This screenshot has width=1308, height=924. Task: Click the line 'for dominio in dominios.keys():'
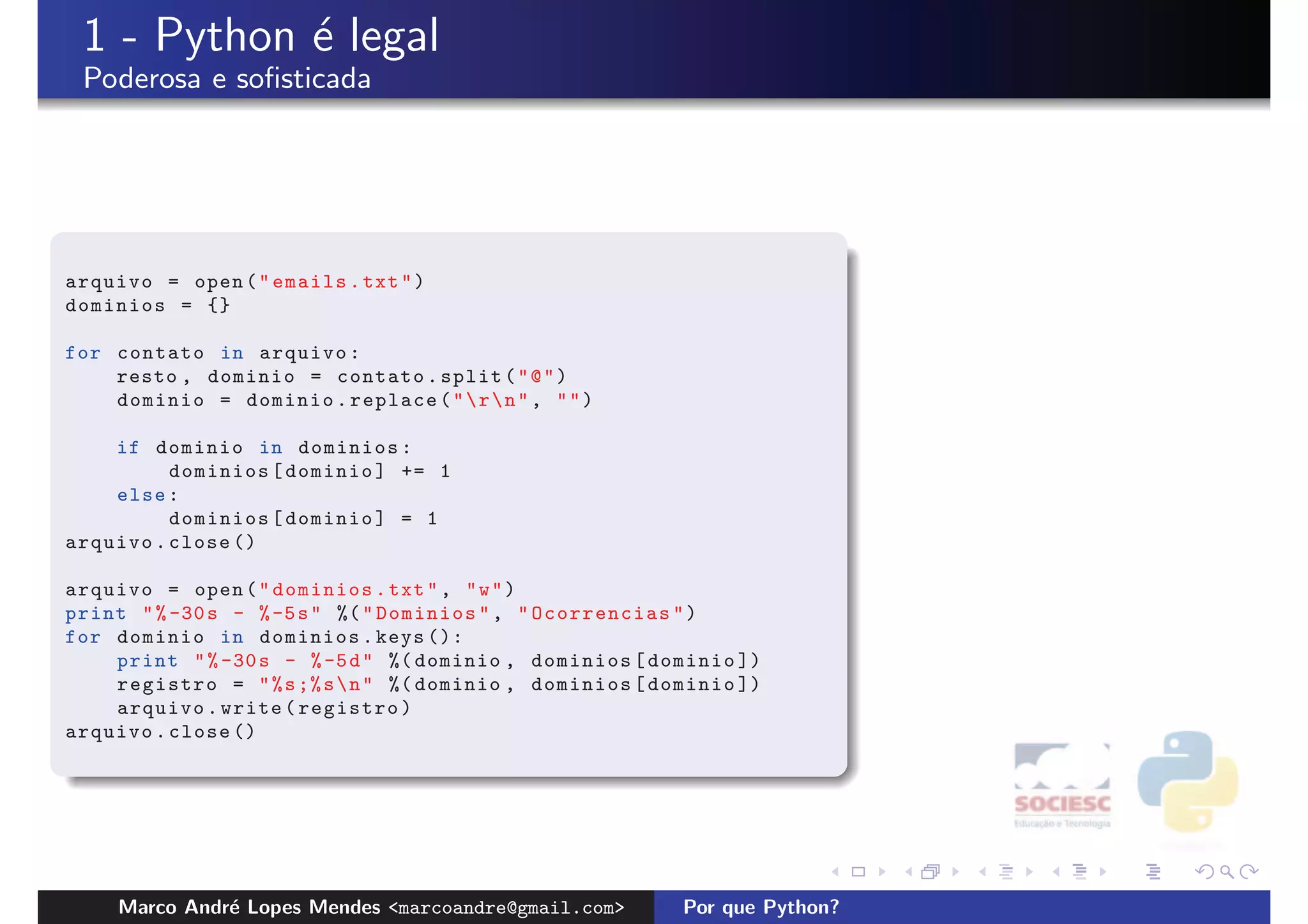263,637
